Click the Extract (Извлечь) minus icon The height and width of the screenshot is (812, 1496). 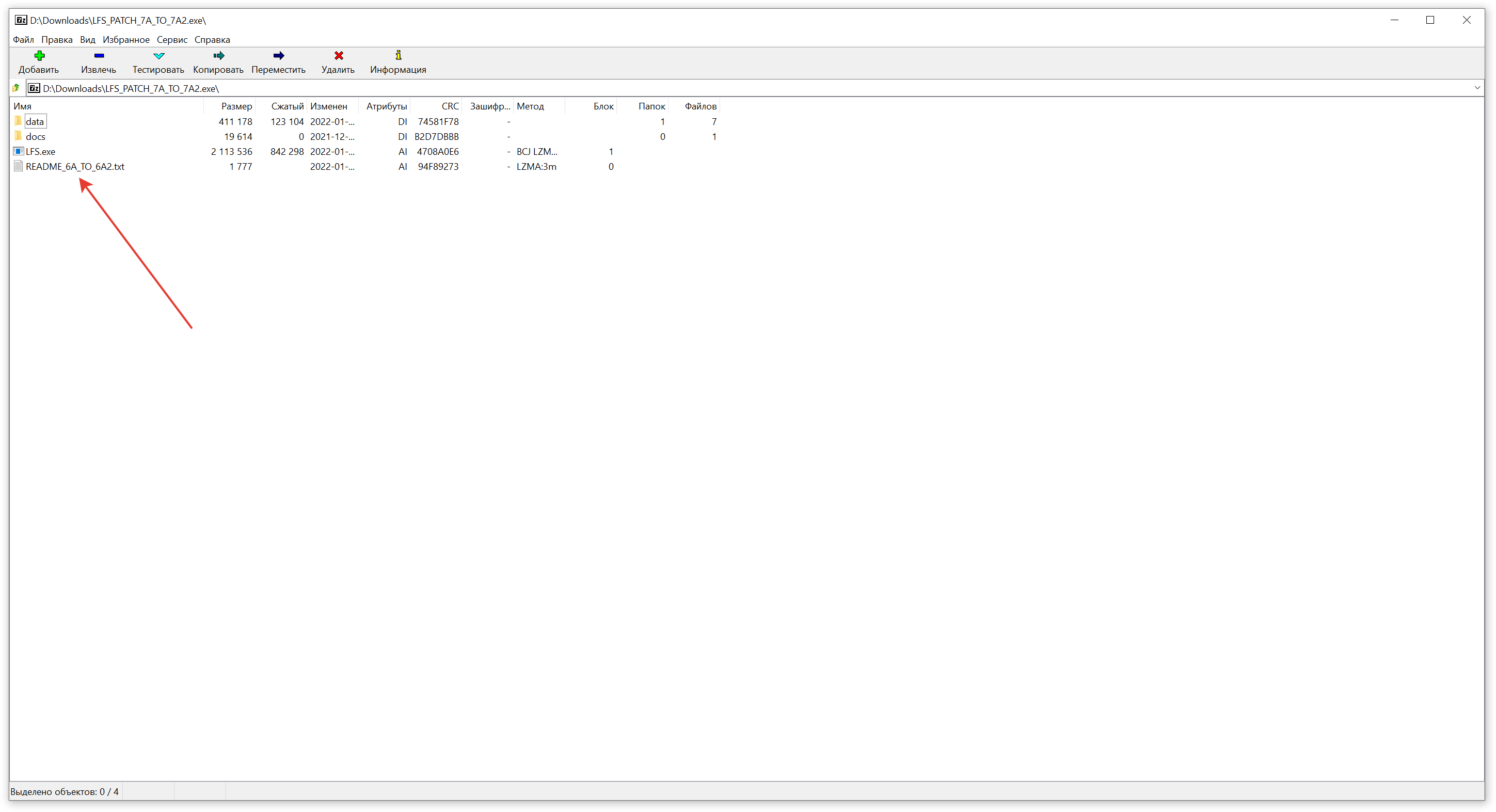coord(99,56)
